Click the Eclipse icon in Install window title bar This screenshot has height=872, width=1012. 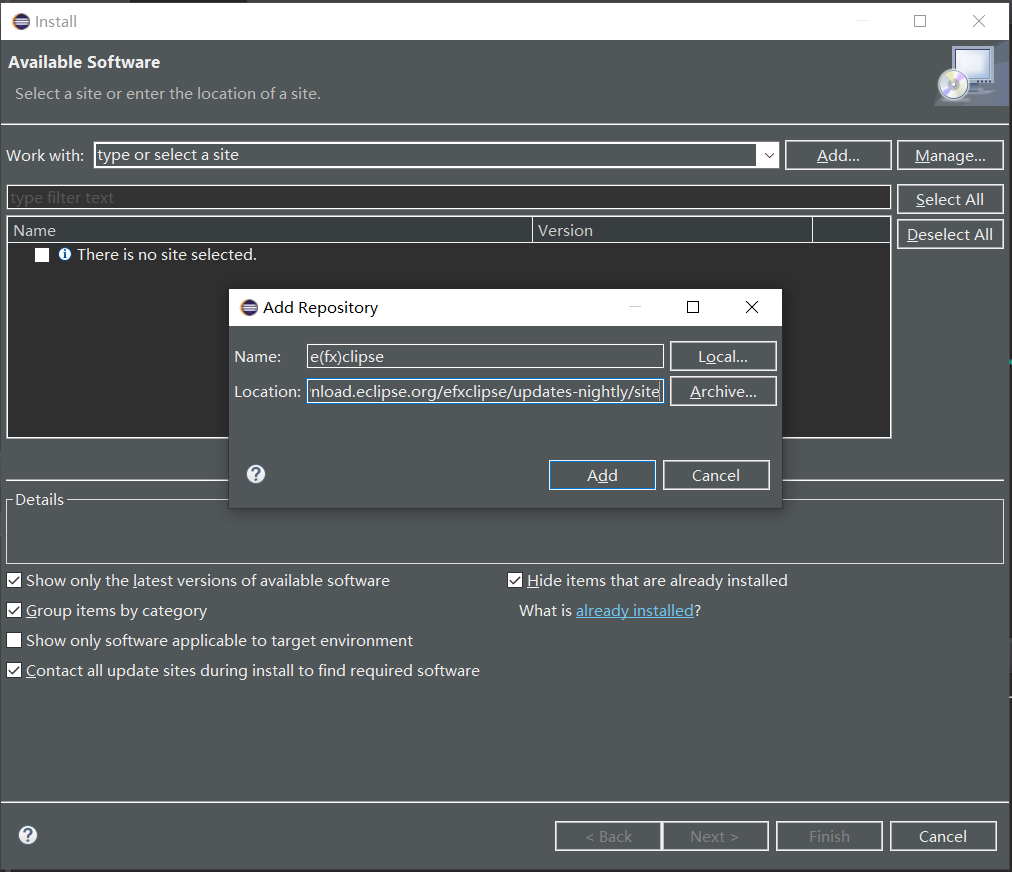pyautogui.click(x=21, y=21)
